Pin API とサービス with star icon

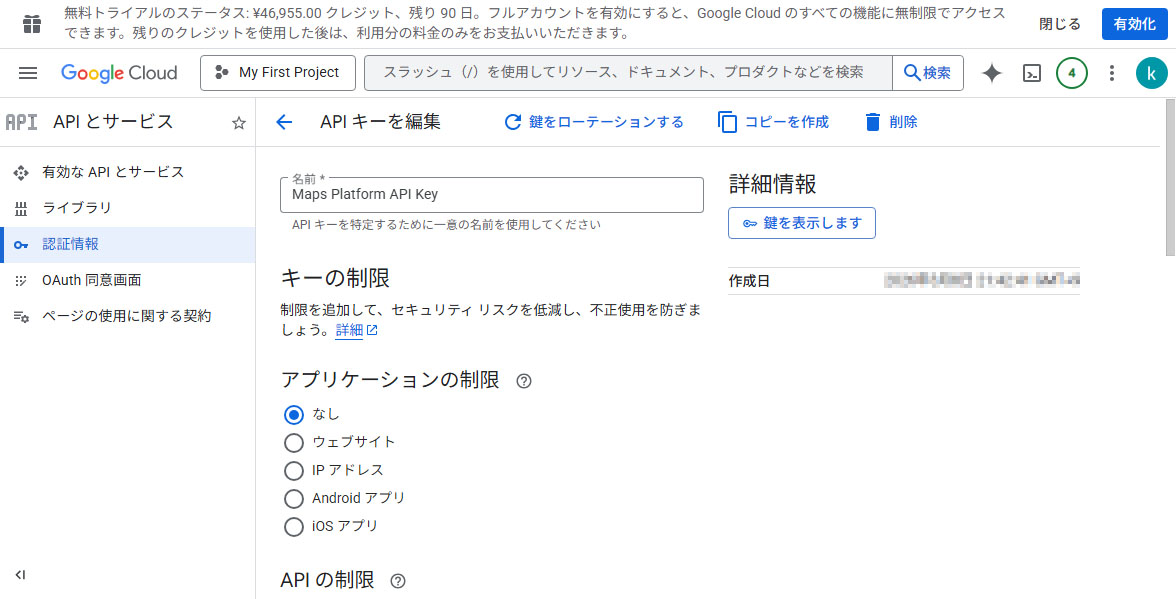pyautogui.click(x=239, y=123)
